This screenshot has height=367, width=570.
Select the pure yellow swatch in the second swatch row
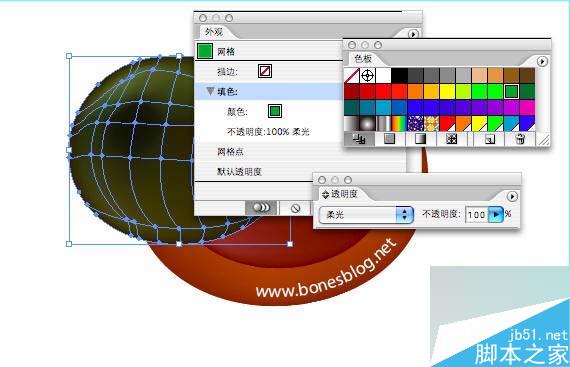[447, 92]
